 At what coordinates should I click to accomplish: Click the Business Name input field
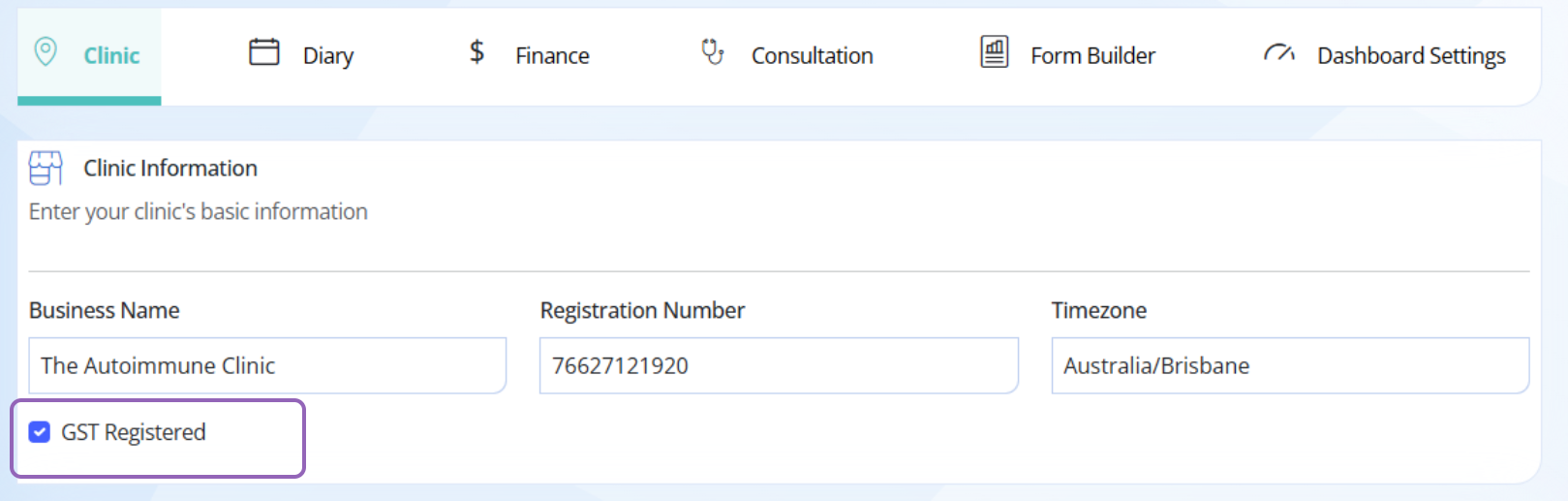click(267, 365)
